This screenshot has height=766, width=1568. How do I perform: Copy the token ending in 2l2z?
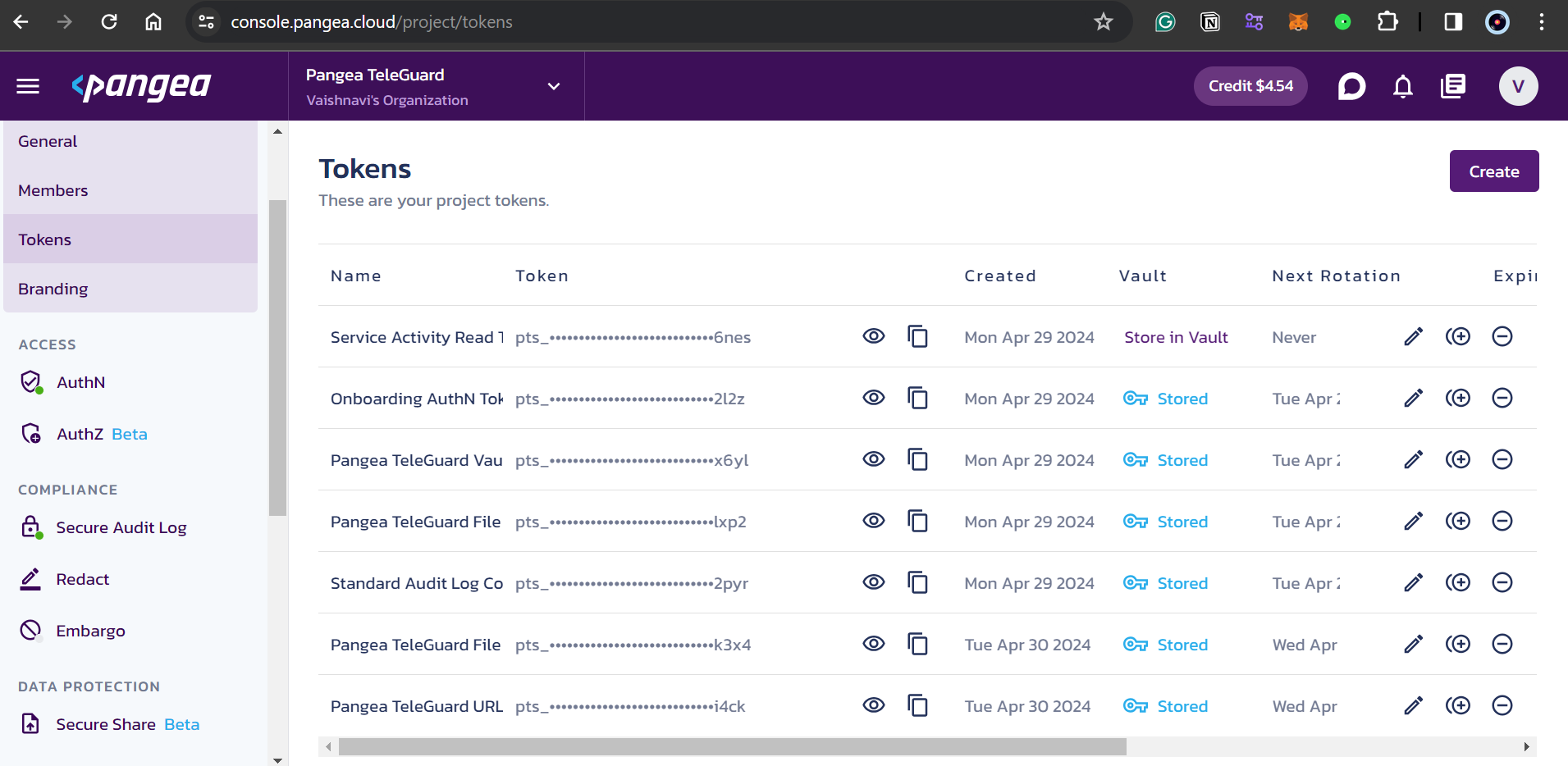(x=917, y=398)
